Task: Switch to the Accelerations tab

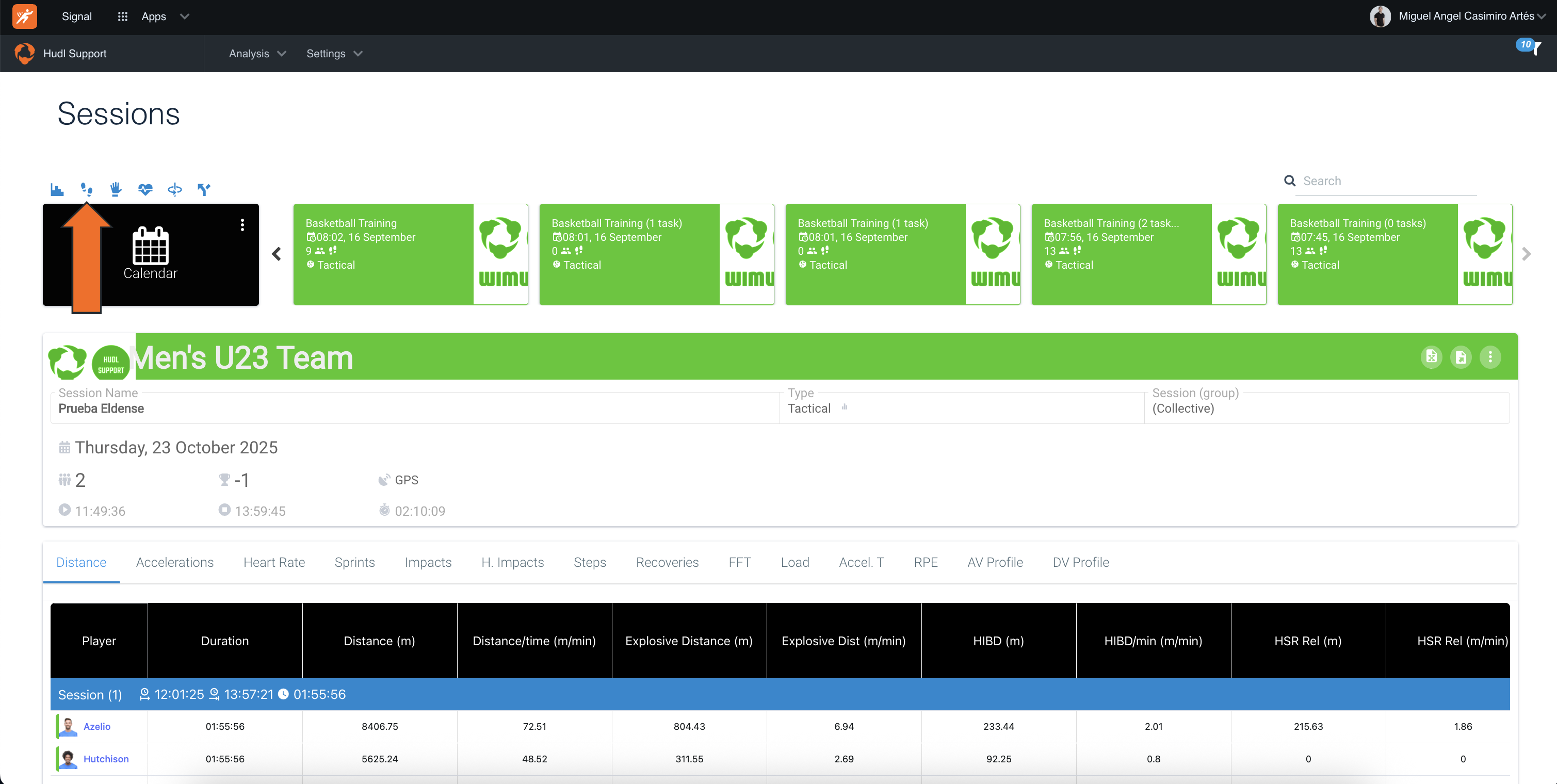Action: [175, 562]
